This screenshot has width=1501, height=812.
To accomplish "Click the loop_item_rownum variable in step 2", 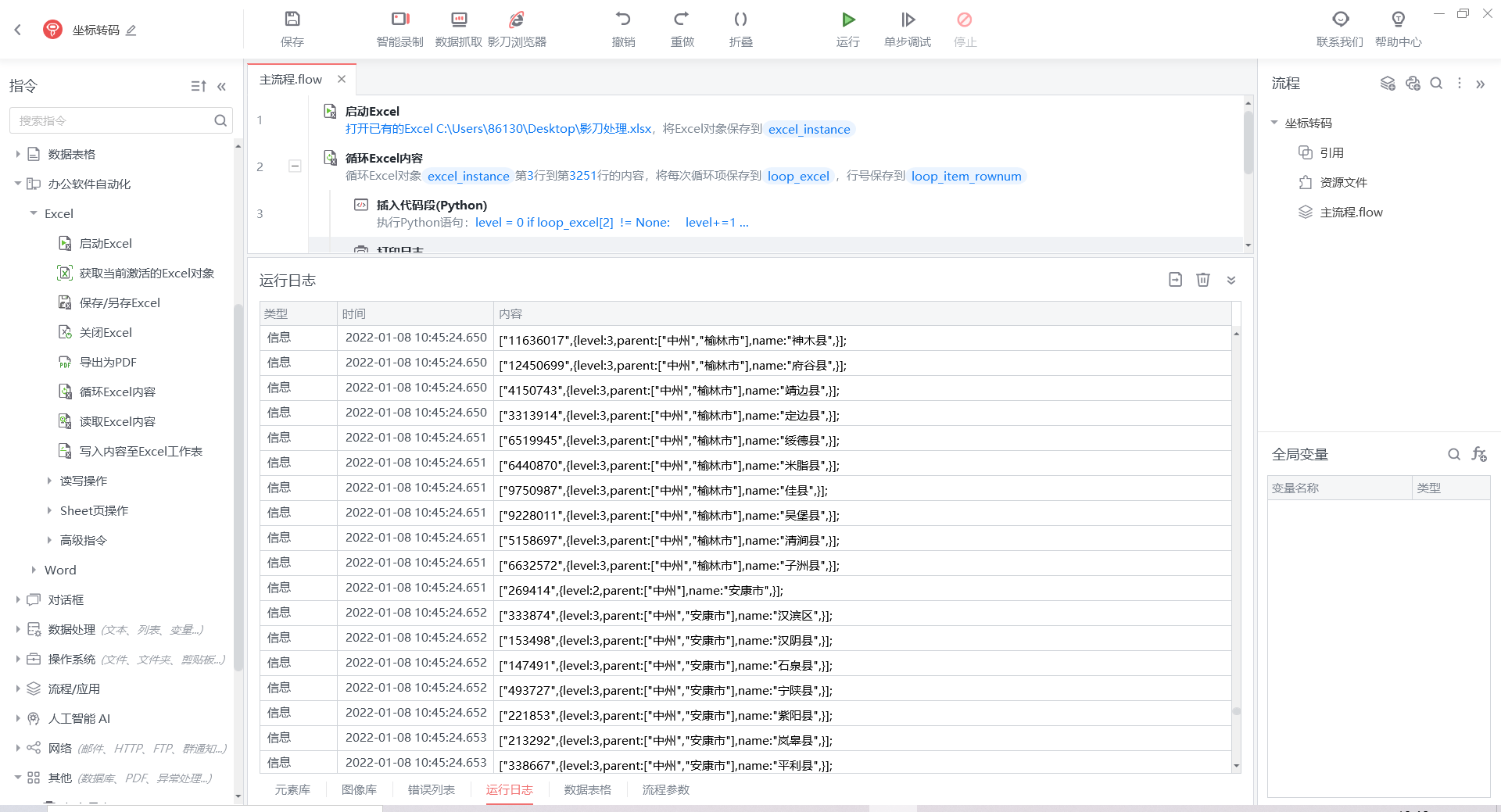I will (966, 176).
